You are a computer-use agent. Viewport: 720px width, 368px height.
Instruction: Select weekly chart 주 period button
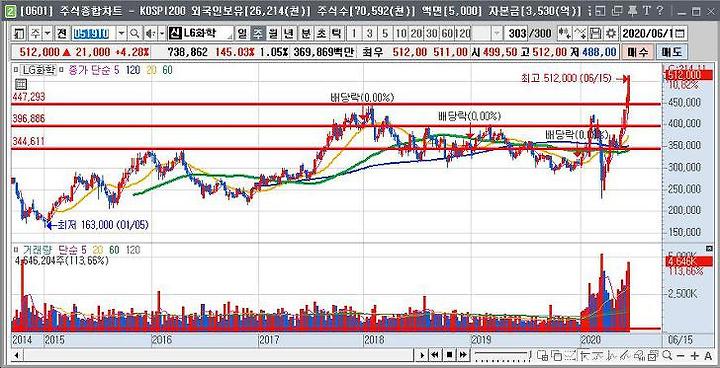(x=257, y=34)
